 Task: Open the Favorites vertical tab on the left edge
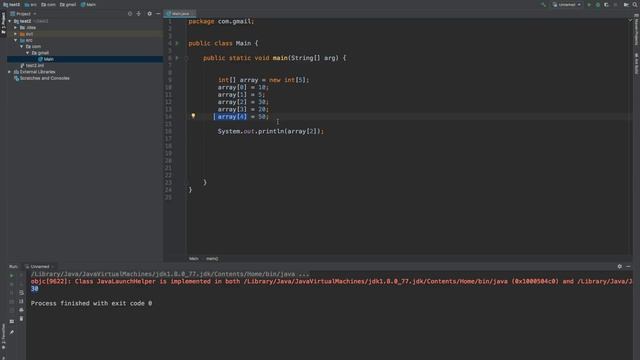(3, 337)
